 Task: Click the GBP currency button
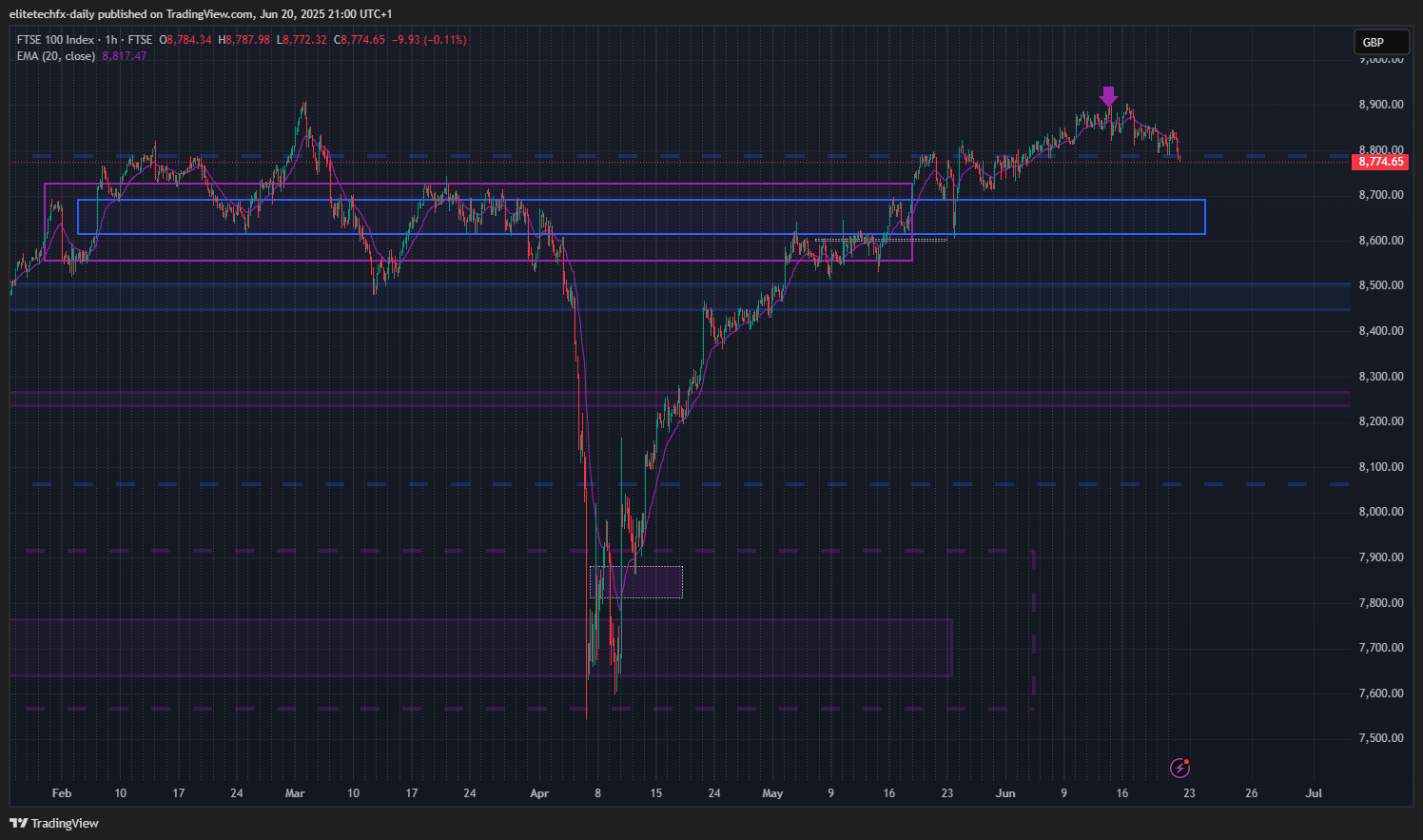coord(1381,42)
